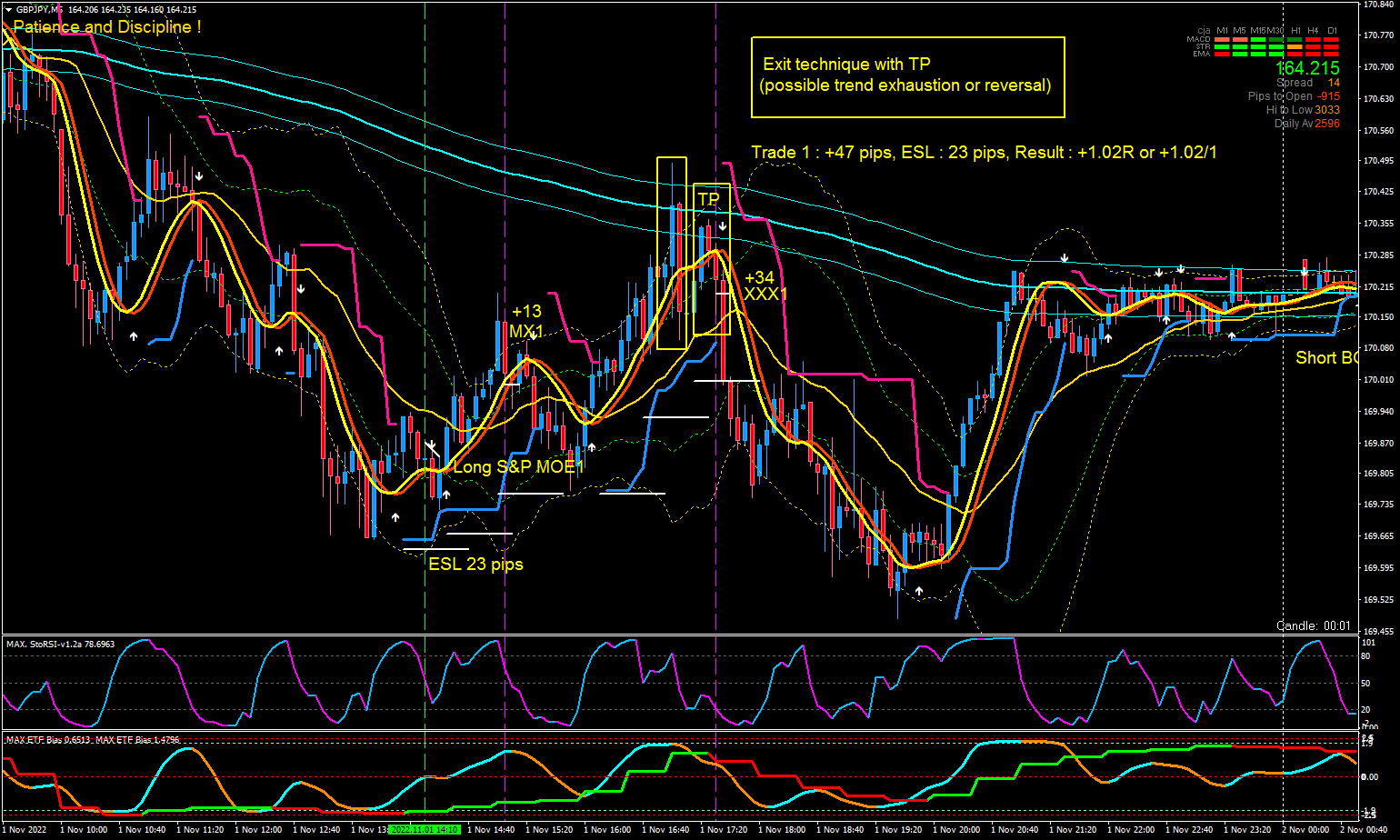The image size is (1400, 840).
Task: Click the 'TP' label above the rectangle
Action: (708, 199)
